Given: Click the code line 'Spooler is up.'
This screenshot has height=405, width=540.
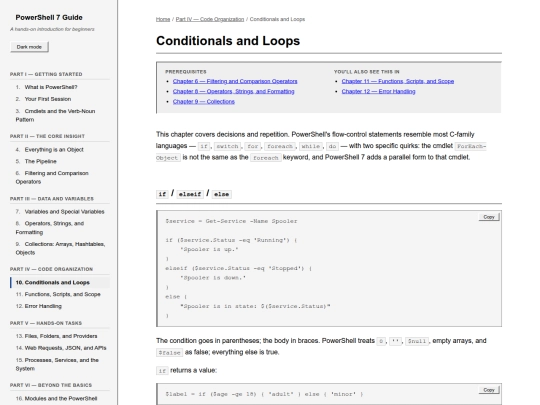Looking at the screenshot, I should pyautogui.click(x=209, y=249).
